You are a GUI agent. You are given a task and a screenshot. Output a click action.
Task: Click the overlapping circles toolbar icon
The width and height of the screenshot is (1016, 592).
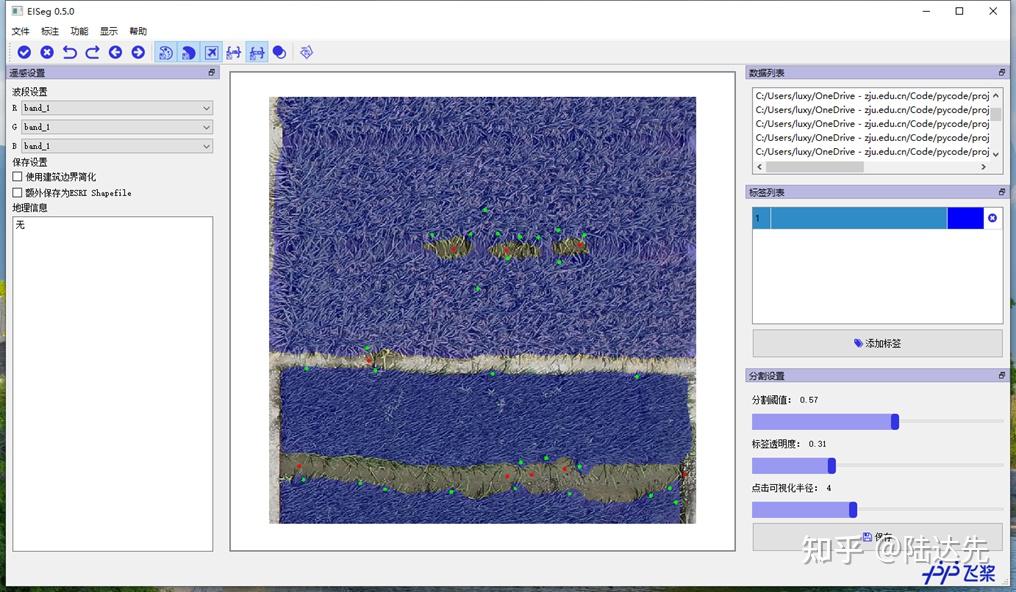tap(279, 52)
